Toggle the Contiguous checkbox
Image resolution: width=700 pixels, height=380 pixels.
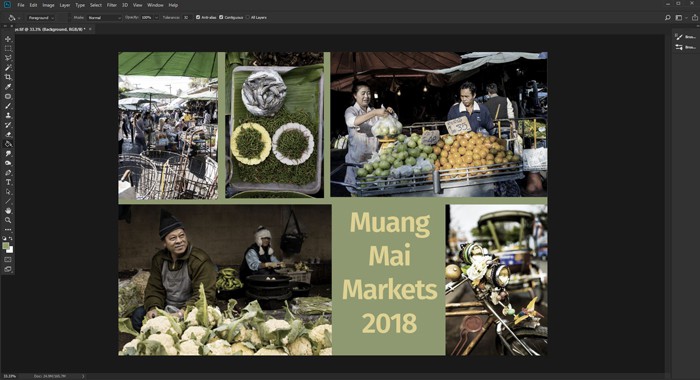click(x=221, y=17)
